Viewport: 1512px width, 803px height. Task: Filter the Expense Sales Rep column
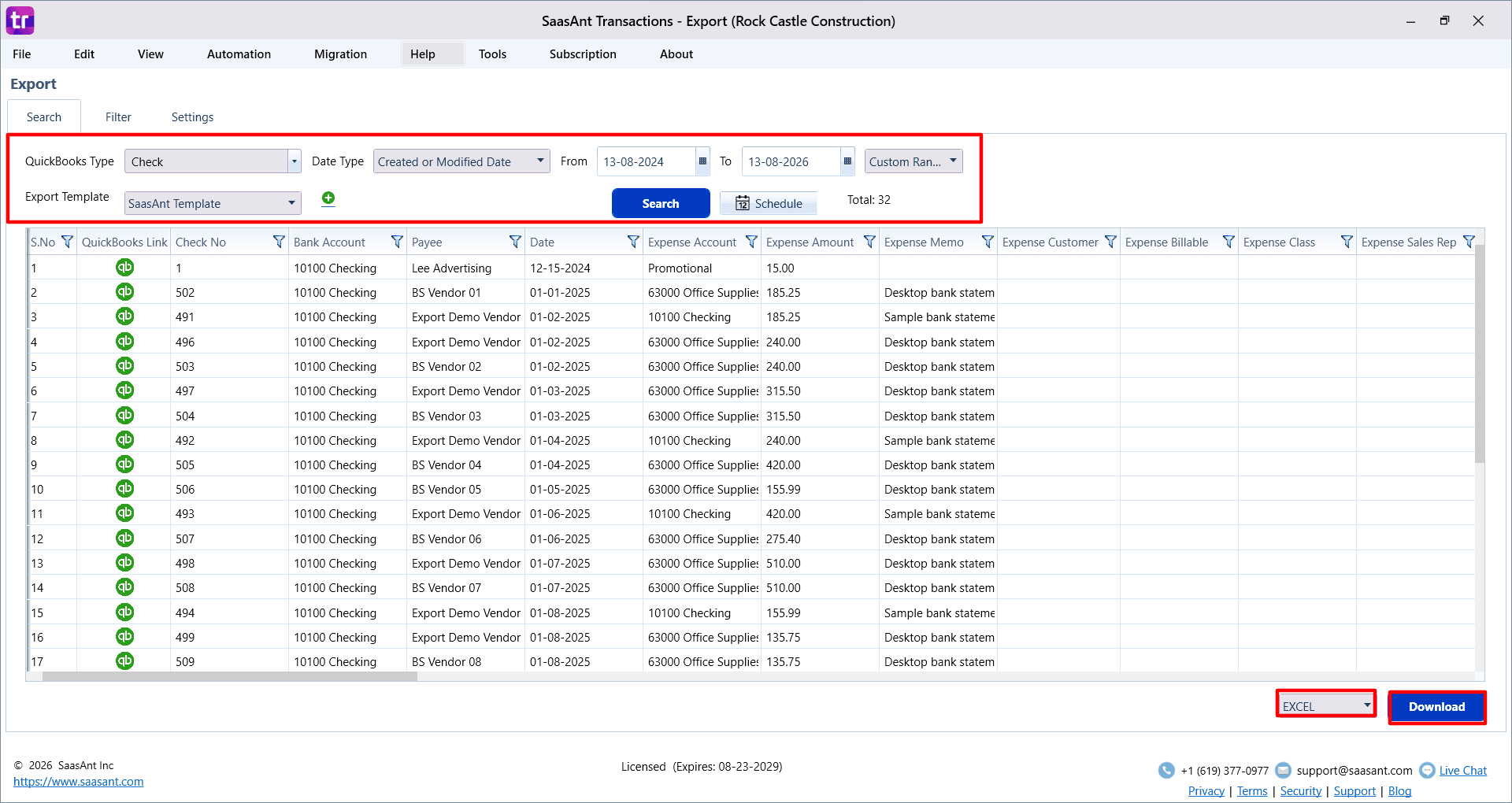(1469, 242)
